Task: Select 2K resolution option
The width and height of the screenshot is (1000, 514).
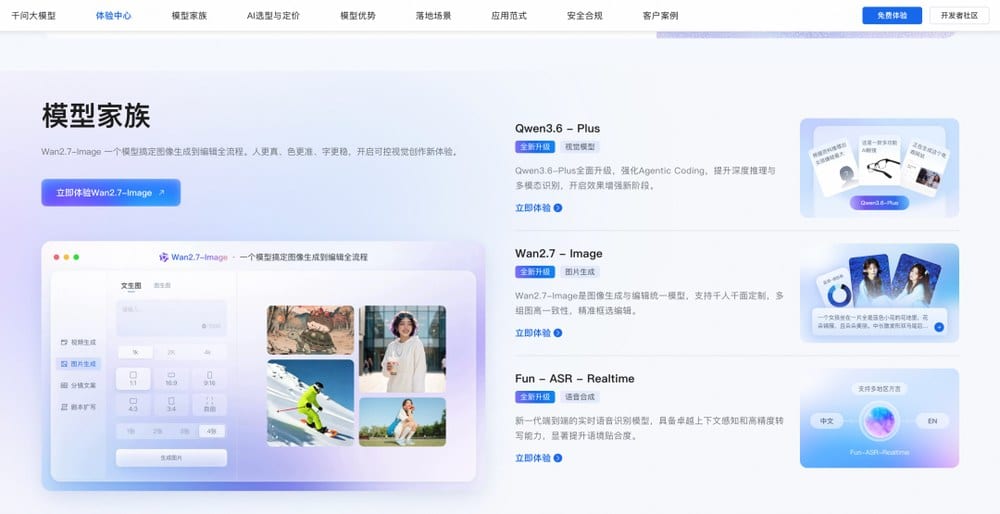Action: tap(171, 352)
